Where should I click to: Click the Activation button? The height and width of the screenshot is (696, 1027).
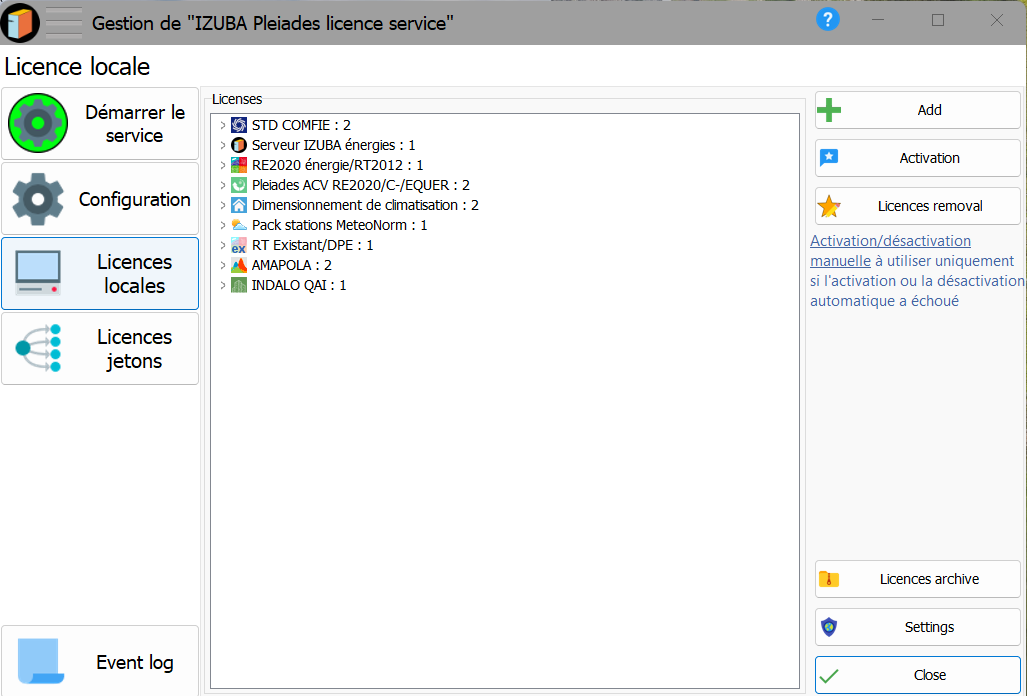coord(918,158)
